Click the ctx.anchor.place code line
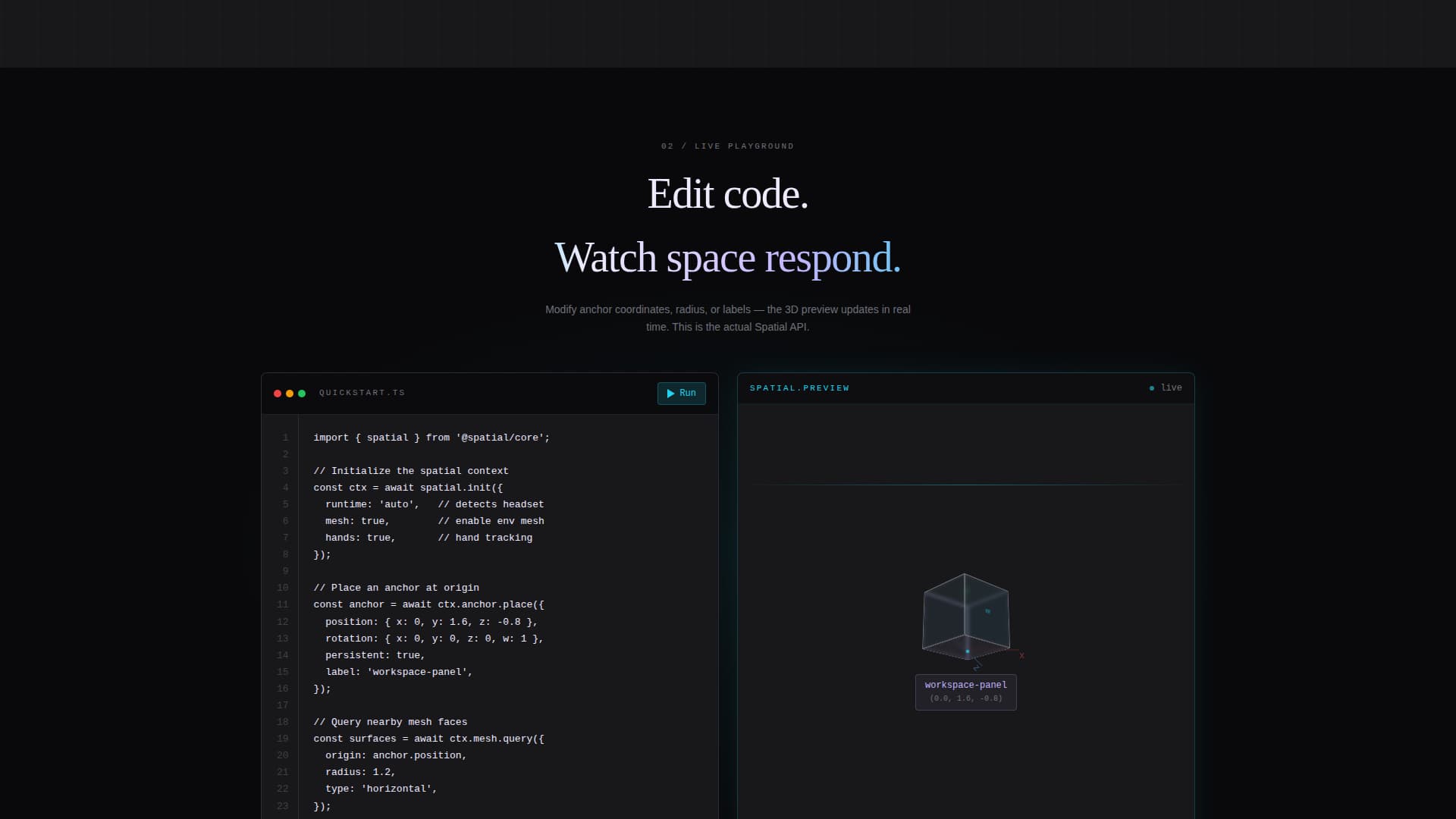 (x=428, y=604)
